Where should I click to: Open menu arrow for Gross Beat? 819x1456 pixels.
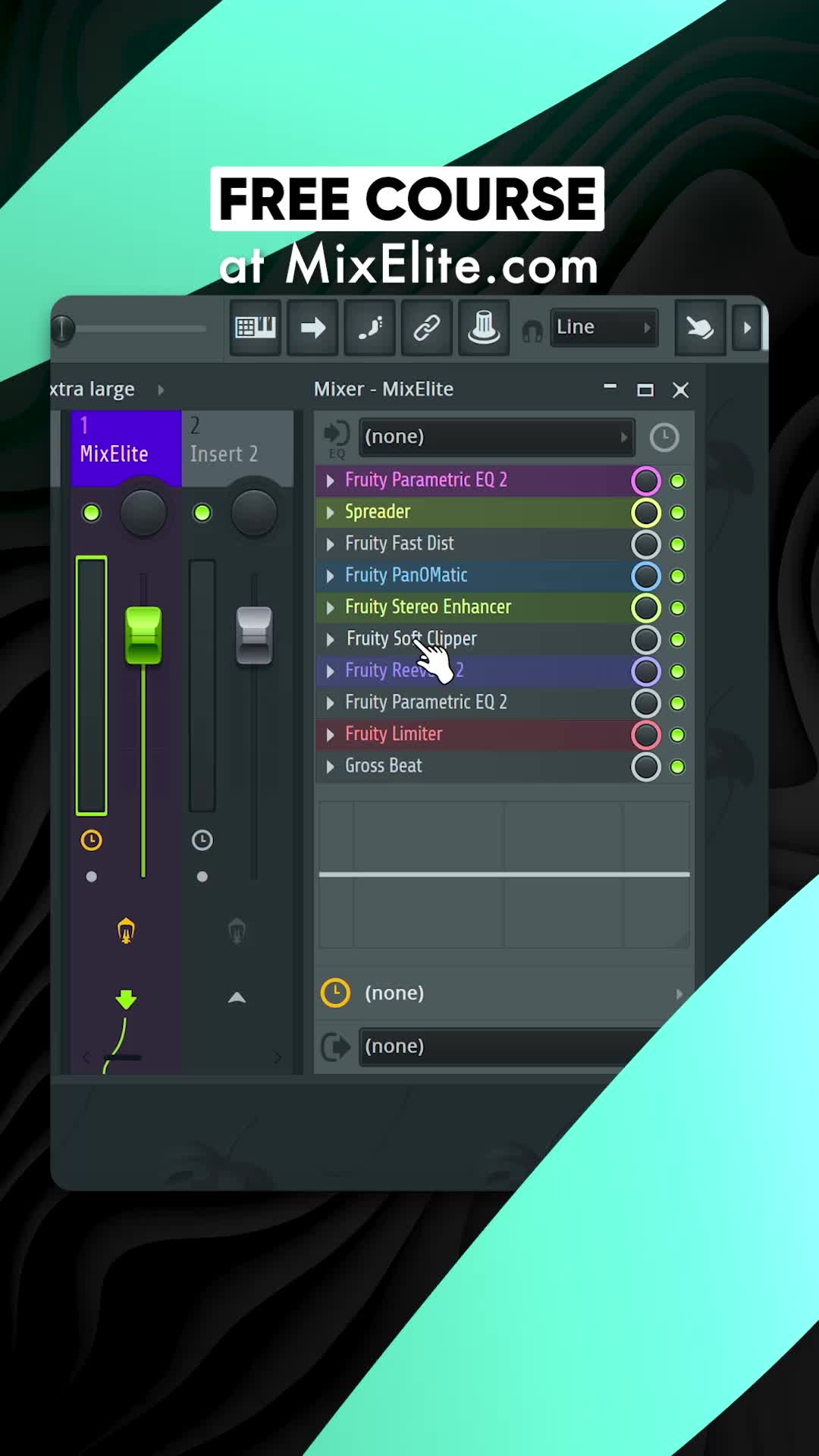tap(330, 767)
